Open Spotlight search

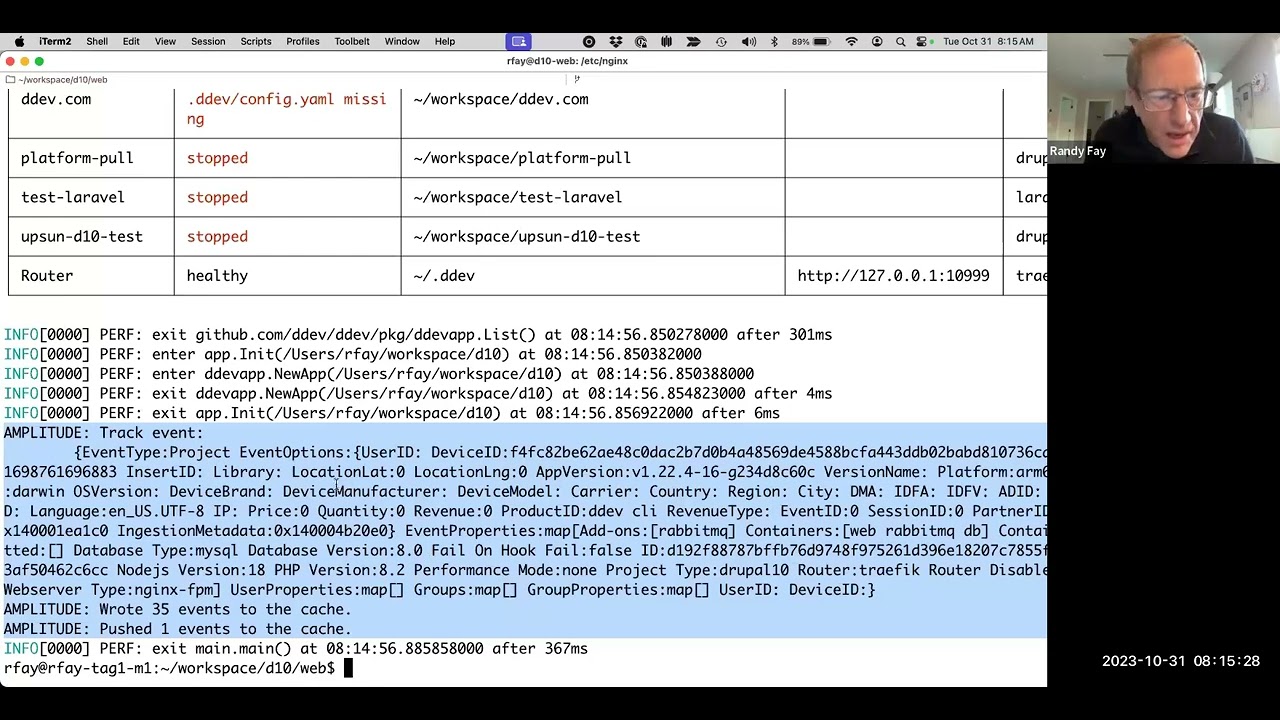point(901,42)
